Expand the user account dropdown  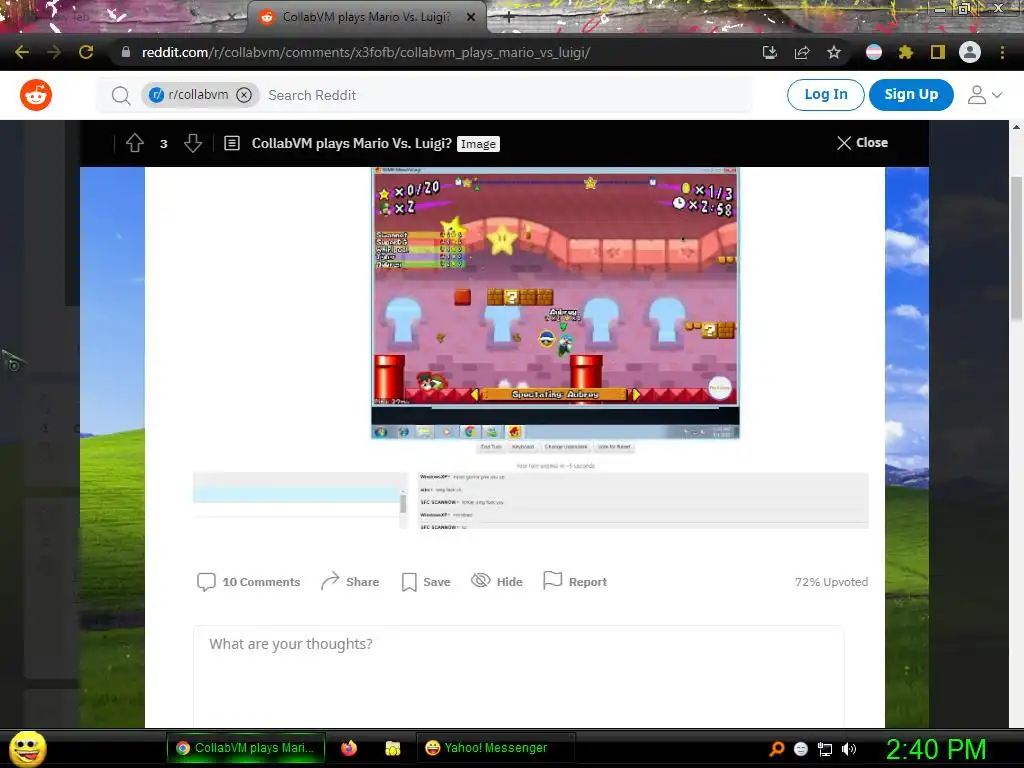(984, 95)
